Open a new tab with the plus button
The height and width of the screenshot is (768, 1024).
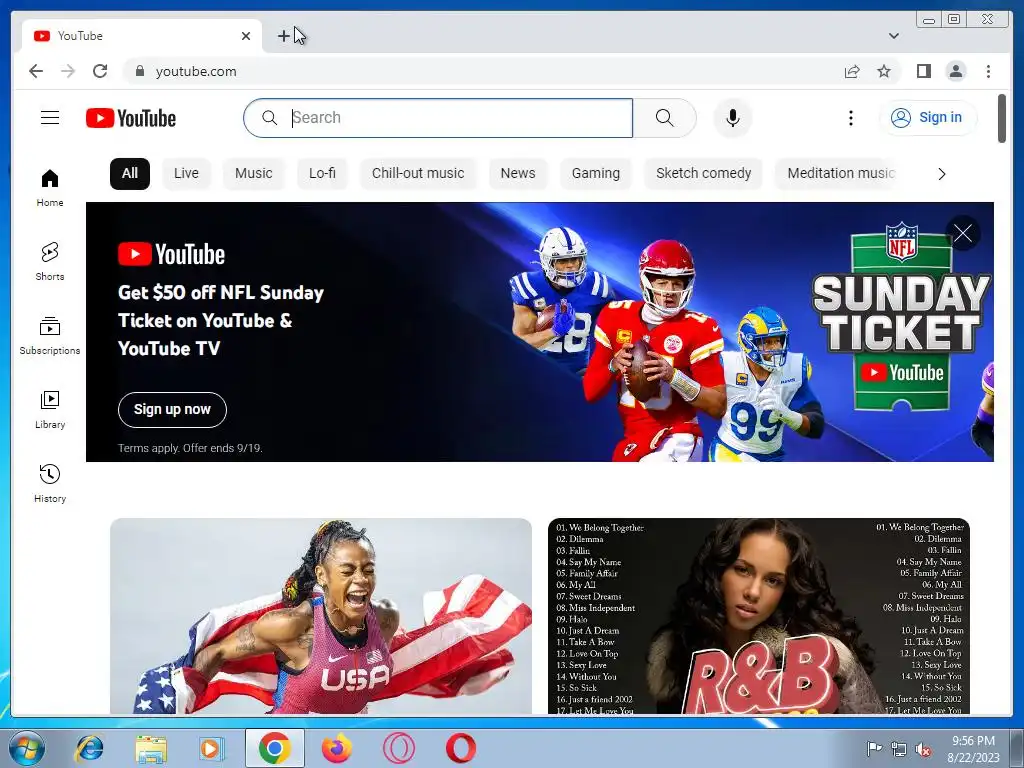click(x=283, y=36)
